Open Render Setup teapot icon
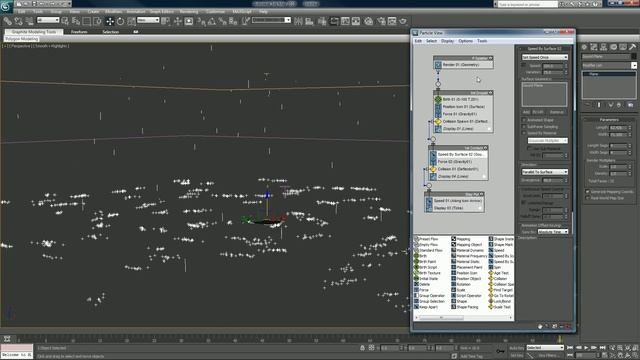This screenshot has height=360, width=640. 381,21
